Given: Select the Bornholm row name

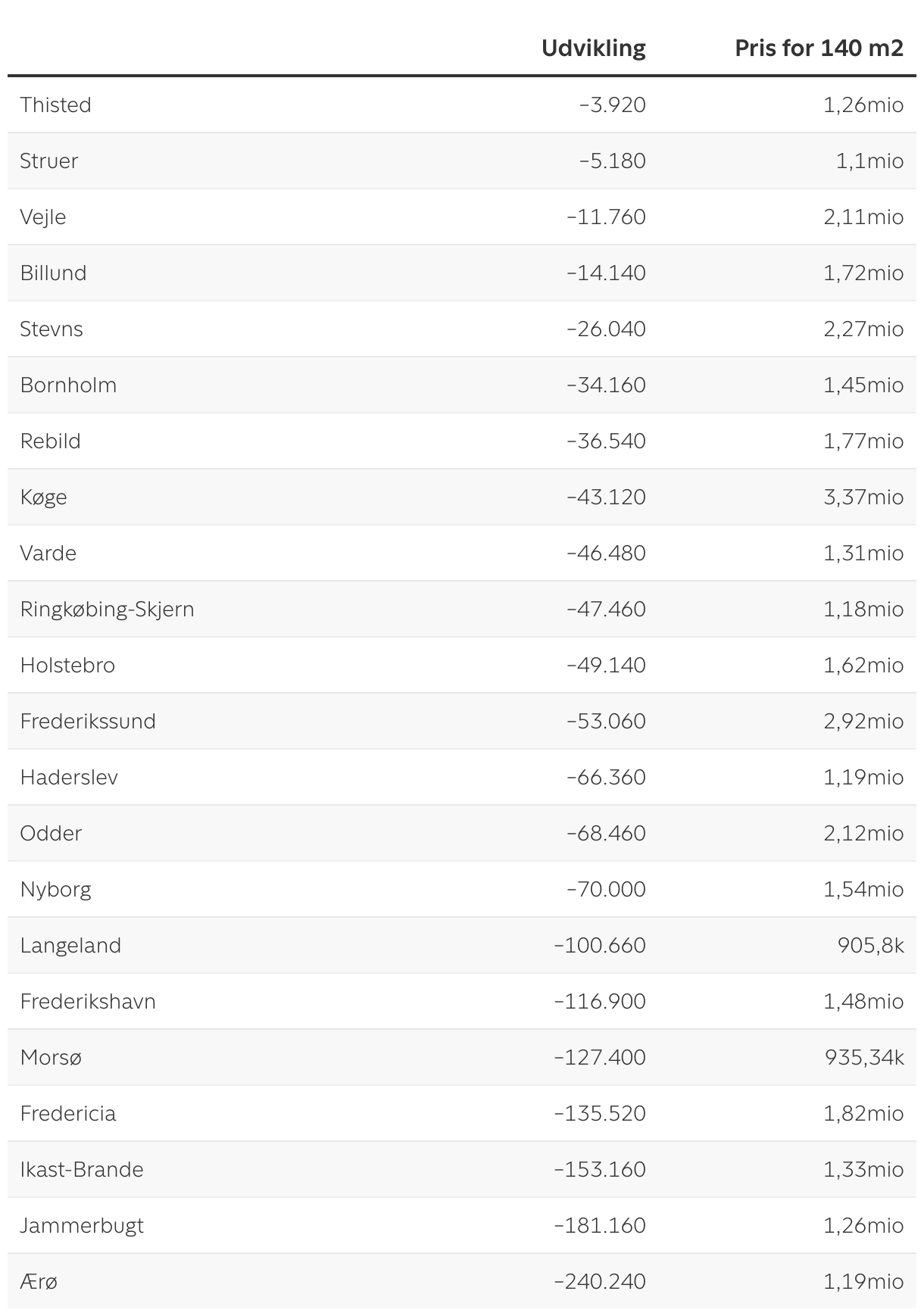Looking at the screenshot, I should click(68, 385).
